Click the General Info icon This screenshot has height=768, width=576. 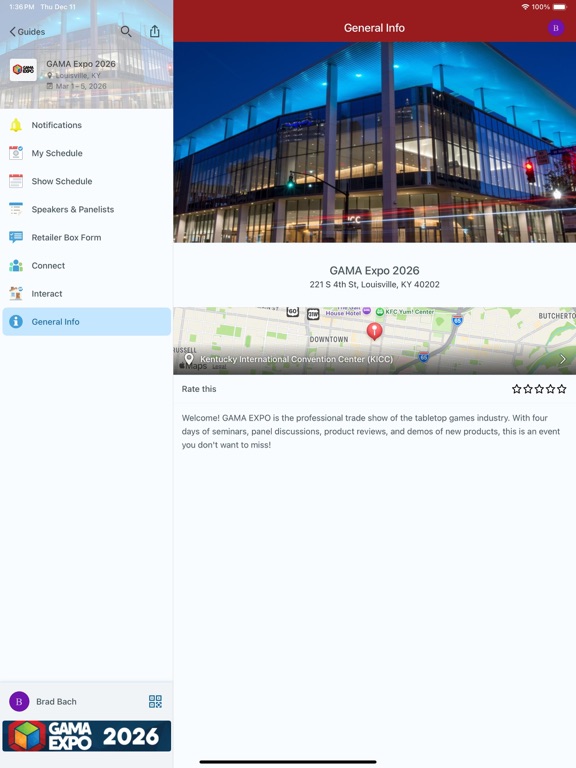[16, 322]
